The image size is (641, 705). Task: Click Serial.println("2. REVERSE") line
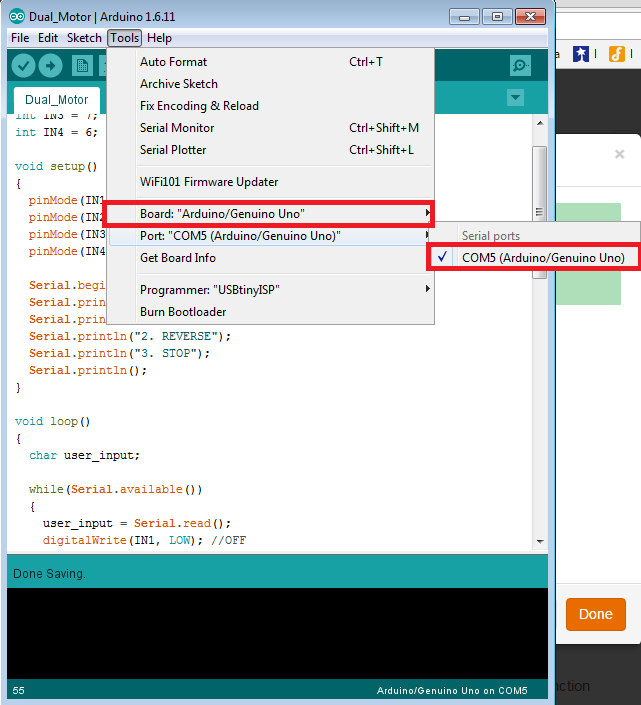click(130, 337)
